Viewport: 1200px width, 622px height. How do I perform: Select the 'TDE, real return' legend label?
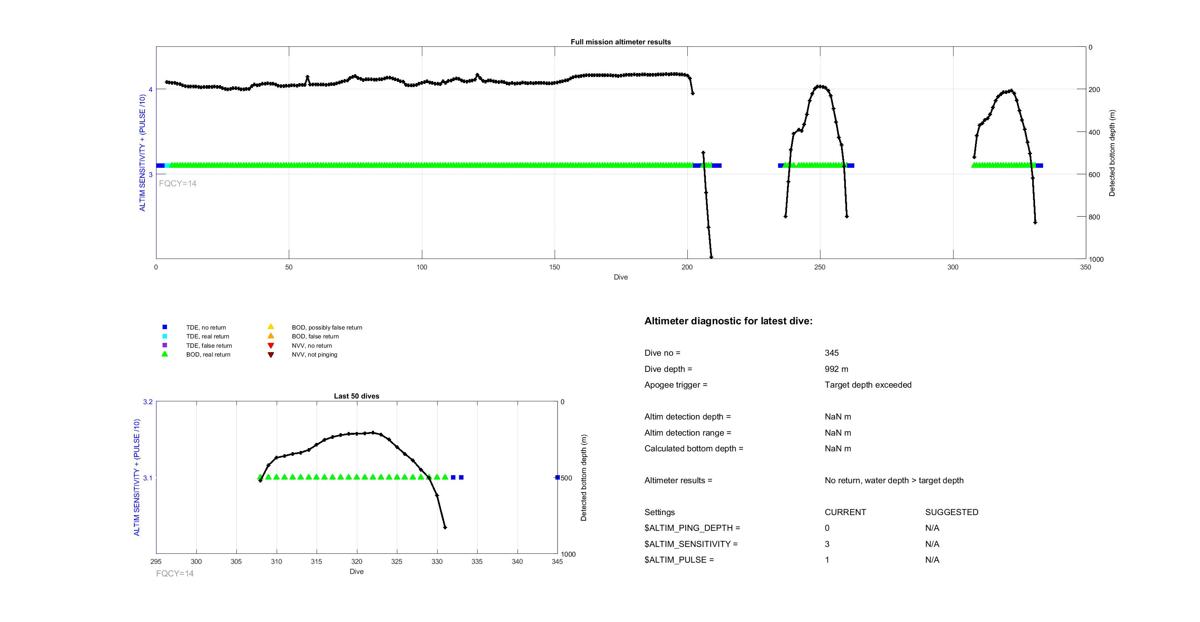[208, 336]
